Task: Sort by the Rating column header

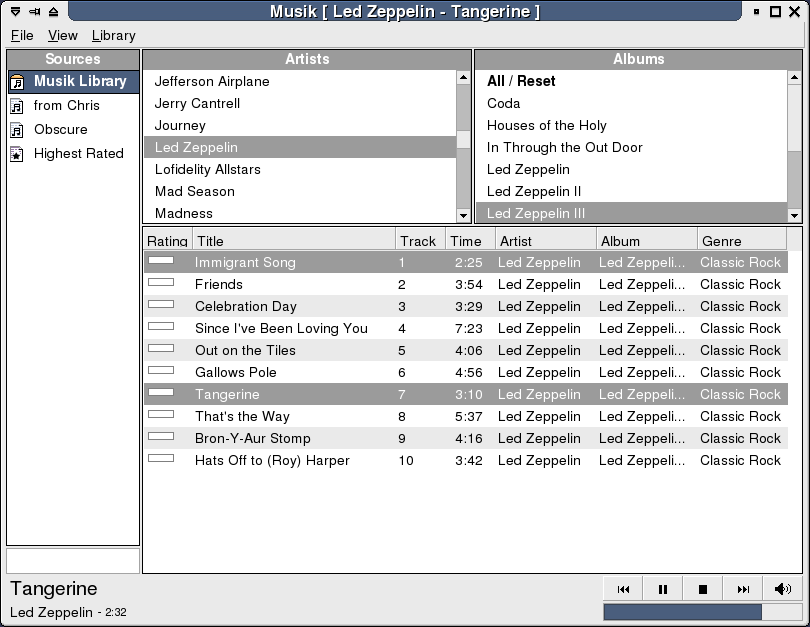Action: click(x=167, y=241)
